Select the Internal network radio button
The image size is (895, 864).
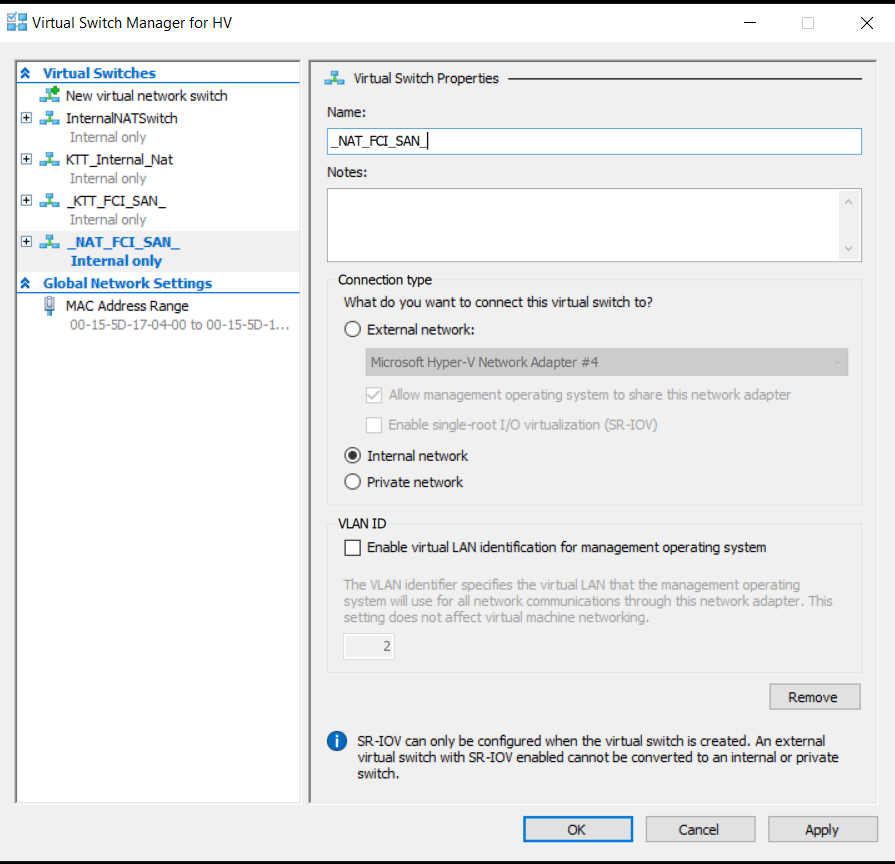pos(353,455)
